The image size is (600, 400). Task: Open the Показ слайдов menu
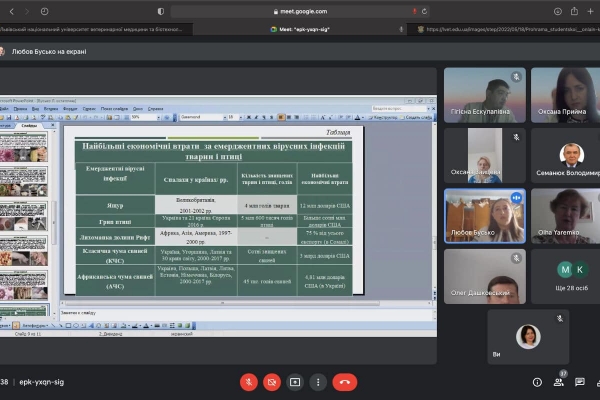tap(114, 109)
